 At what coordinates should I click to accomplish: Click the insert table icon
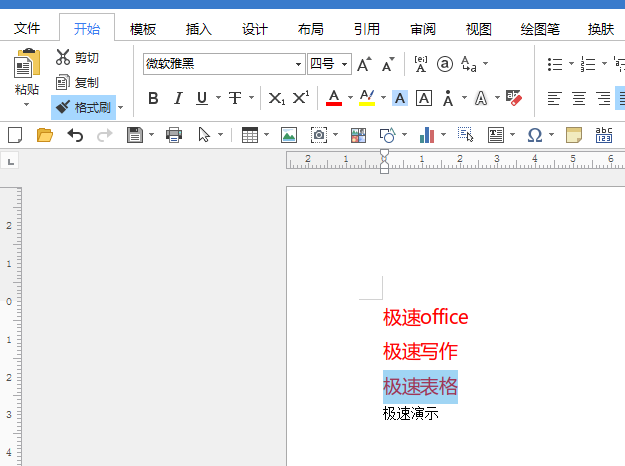coord(250,135)
